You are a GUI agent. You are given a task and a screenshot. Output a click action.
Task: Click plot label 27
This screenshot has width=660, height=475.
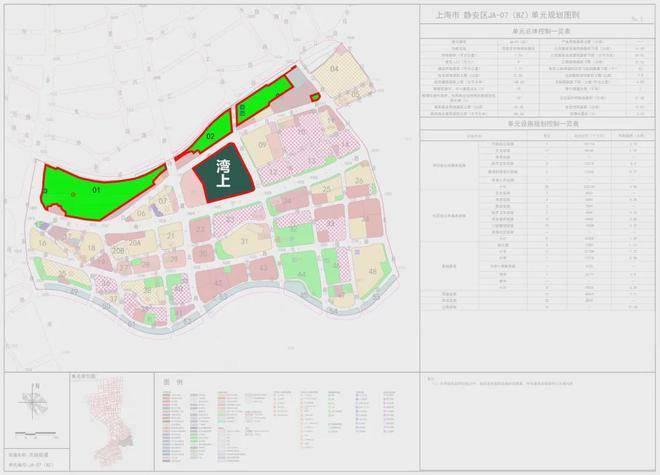124,268
